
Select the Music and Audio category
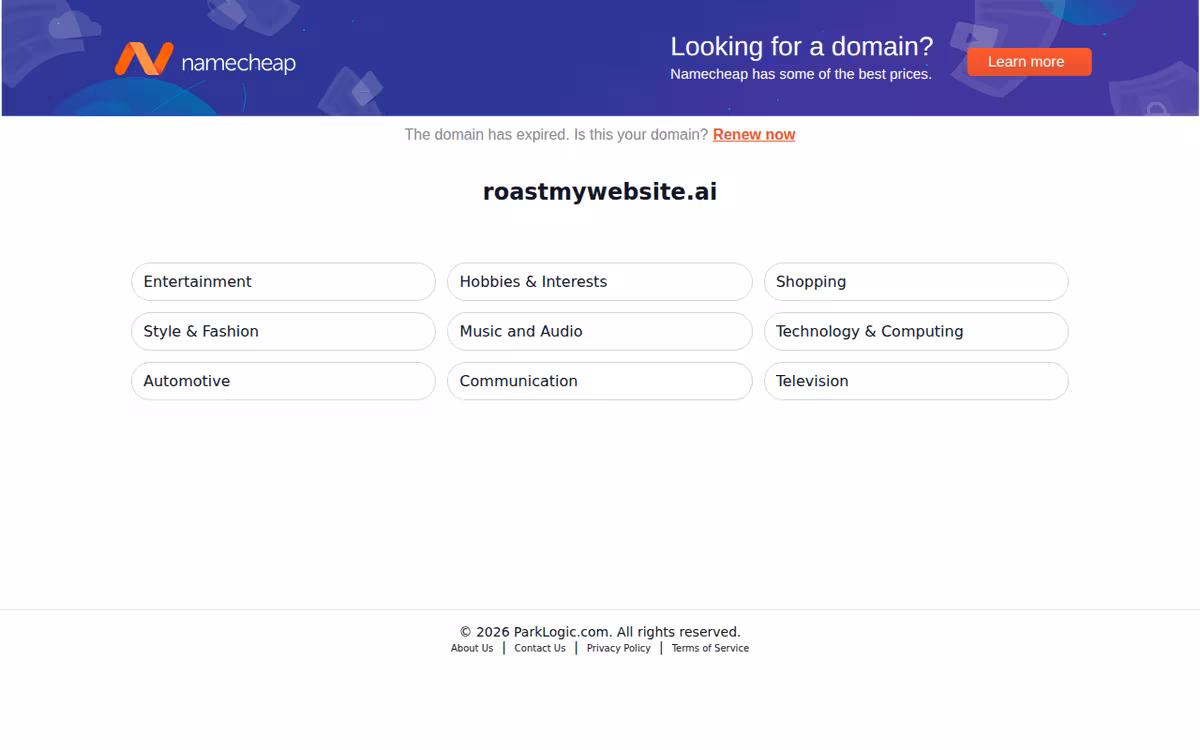[x=600, y=332]
